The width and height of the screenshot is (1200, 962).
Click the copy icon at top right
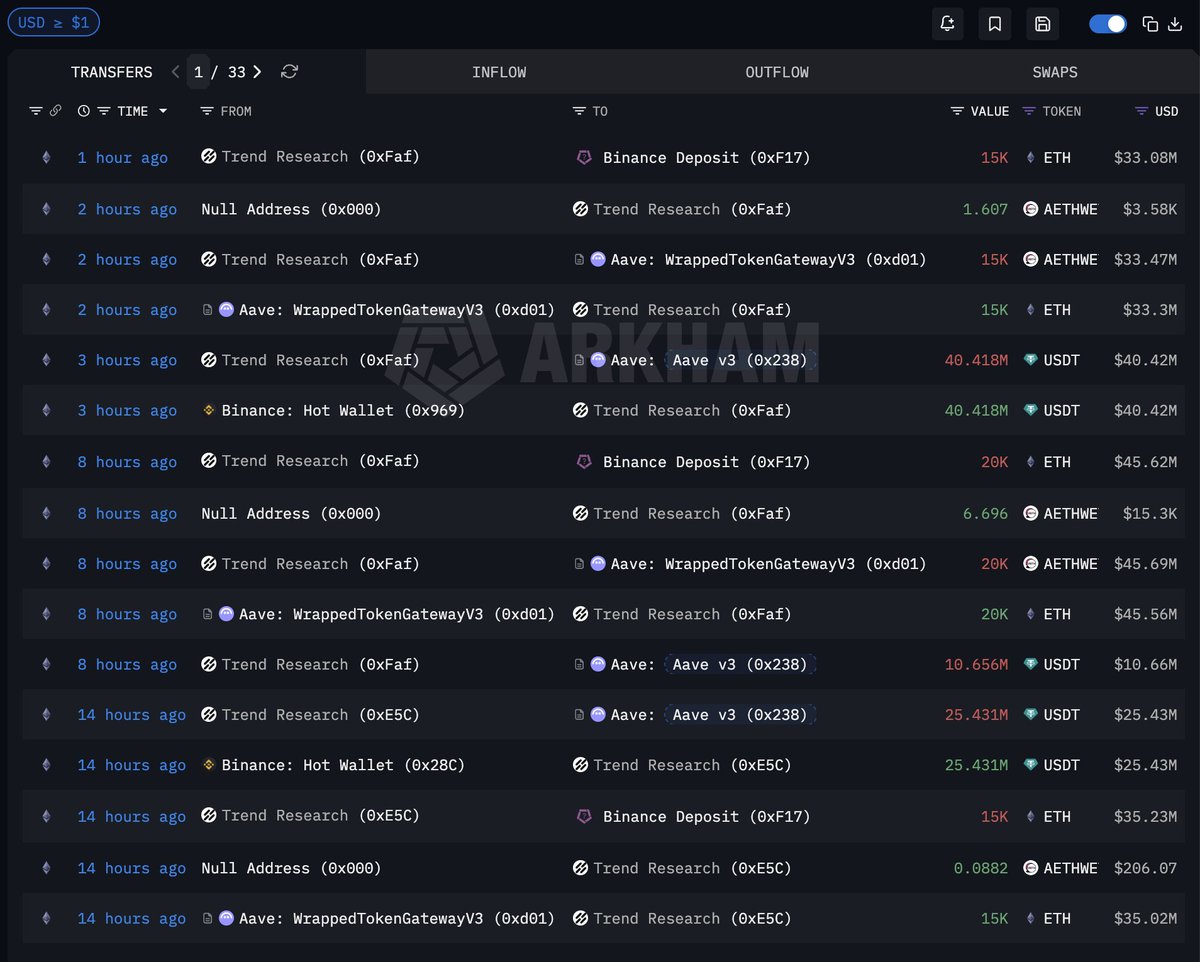pos(1150,24)
